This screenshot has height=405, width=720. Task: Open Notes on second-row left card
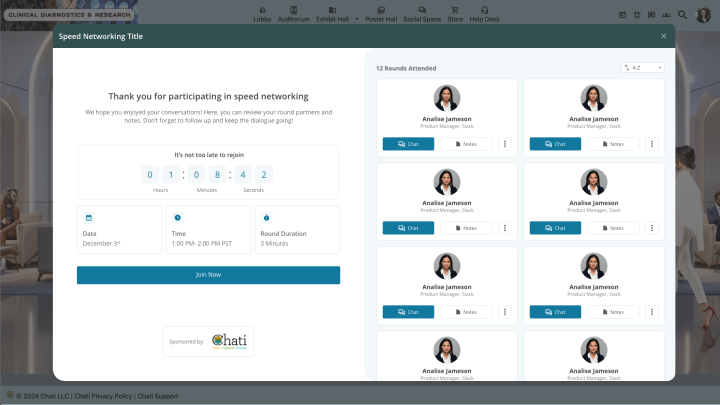tap(466, 228)
